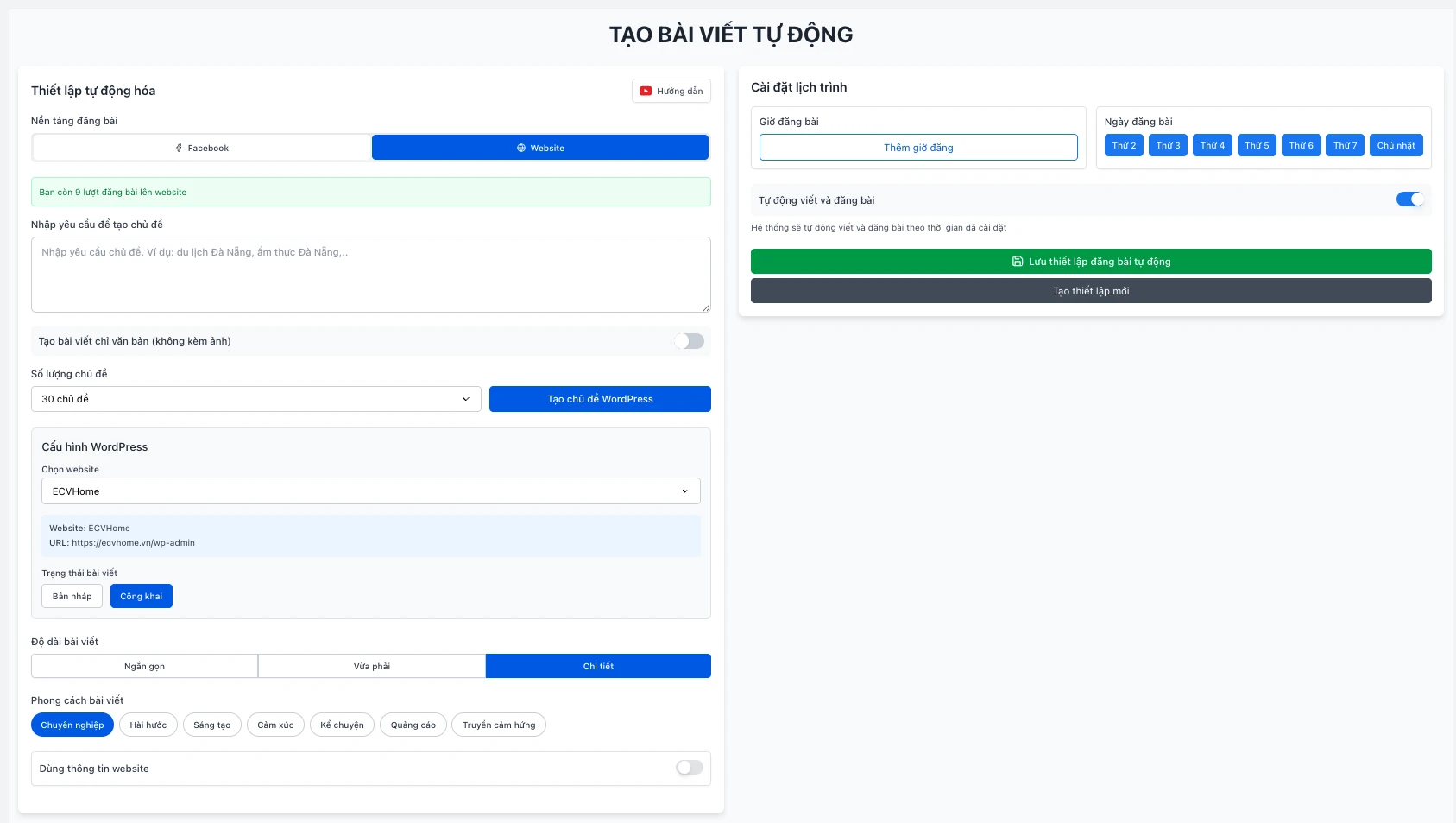Choose Công khai post status
The width and height of the screenshot is (1456, 823).
142,597
